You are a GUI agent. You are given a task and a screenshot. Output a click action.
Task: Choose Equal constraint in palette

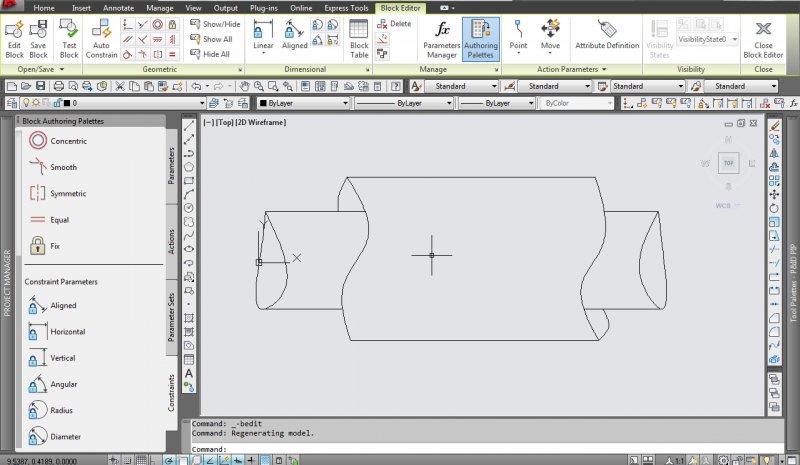49,219
